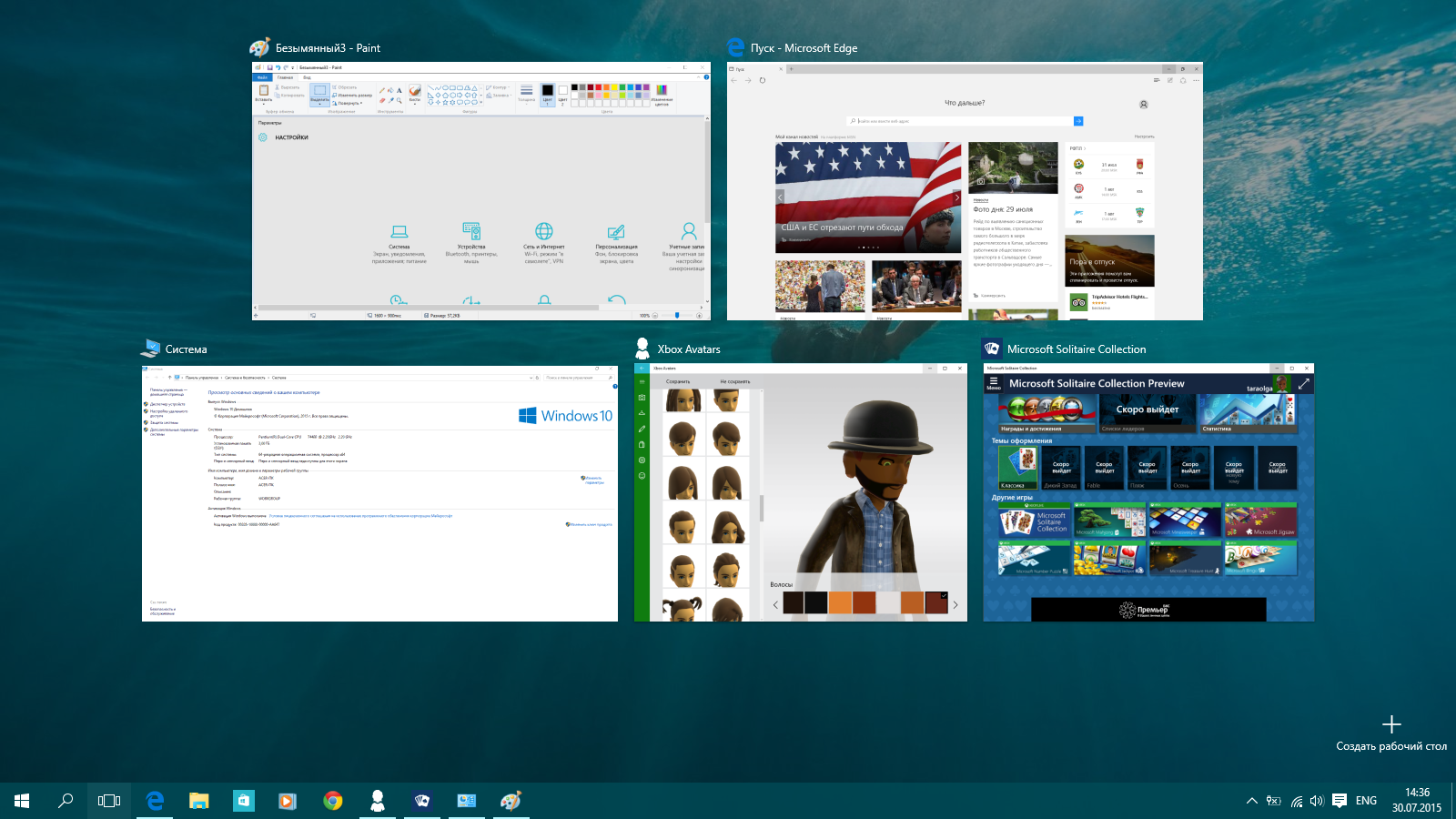Open the Store icon on the taskbar

(x=243, y=801)
